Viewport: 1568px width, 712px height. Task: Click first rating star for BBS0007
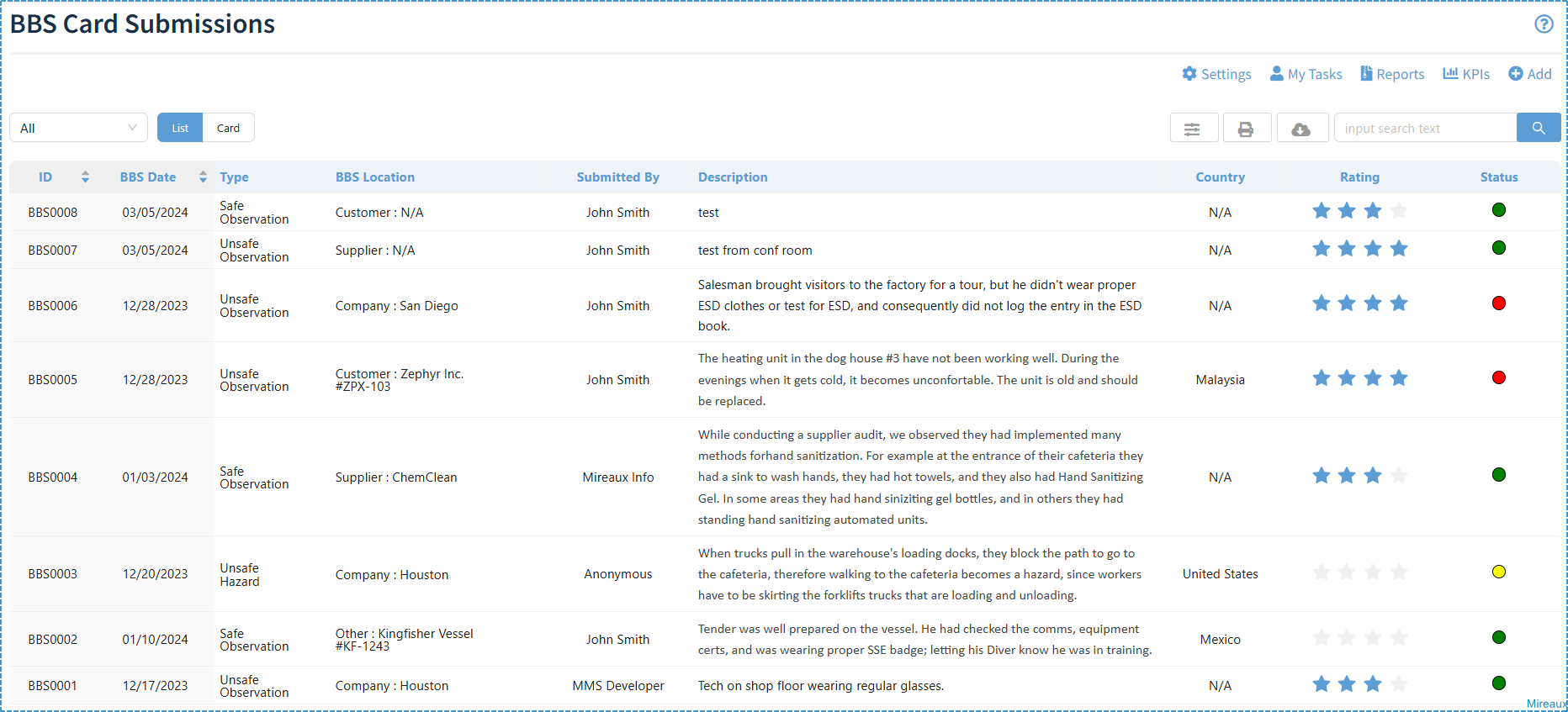pyautogui.click(x=1322, y=248)
